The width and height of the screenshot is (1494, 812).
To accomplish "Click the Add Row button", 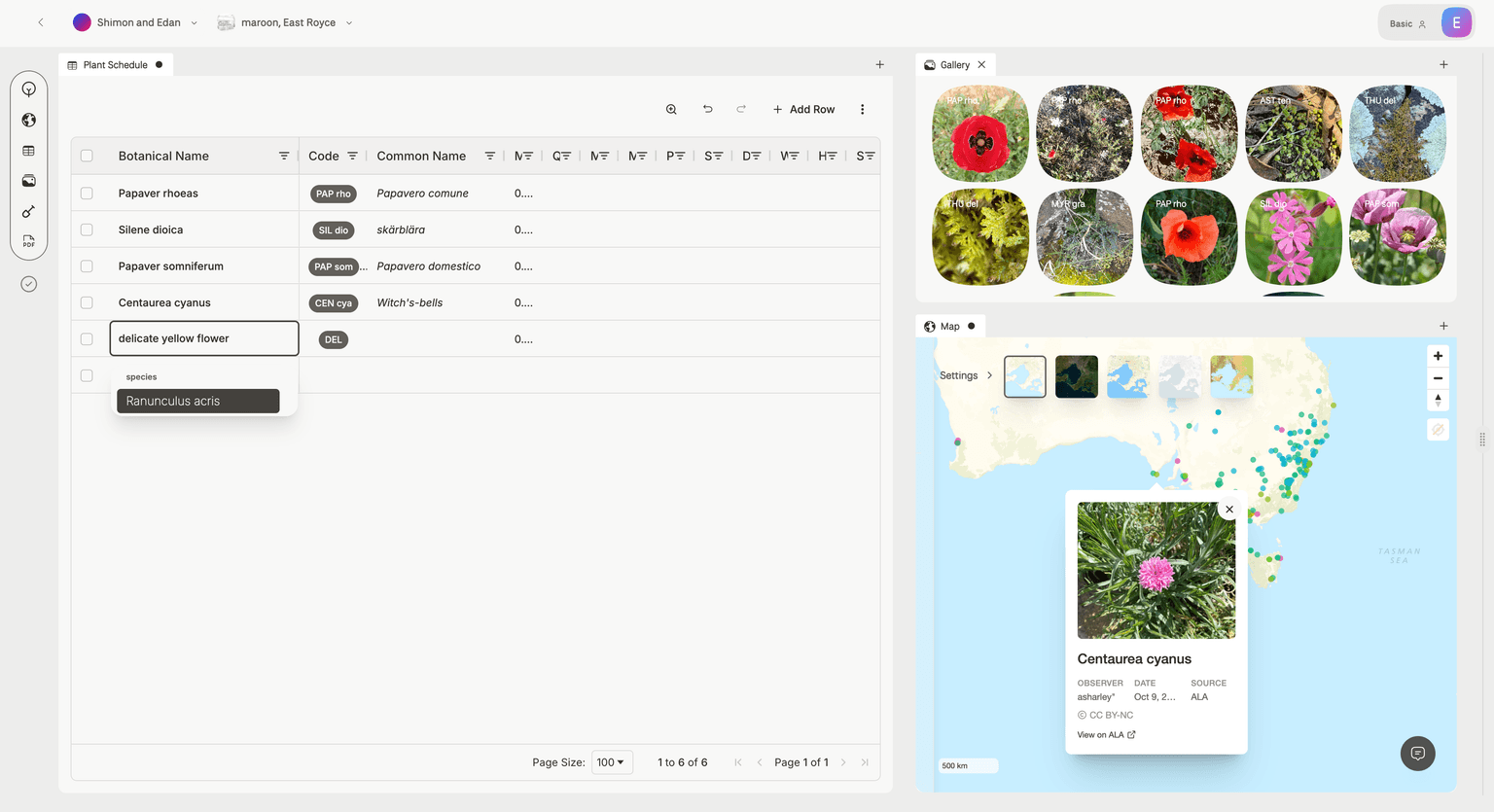I will [x=803, y=110].
